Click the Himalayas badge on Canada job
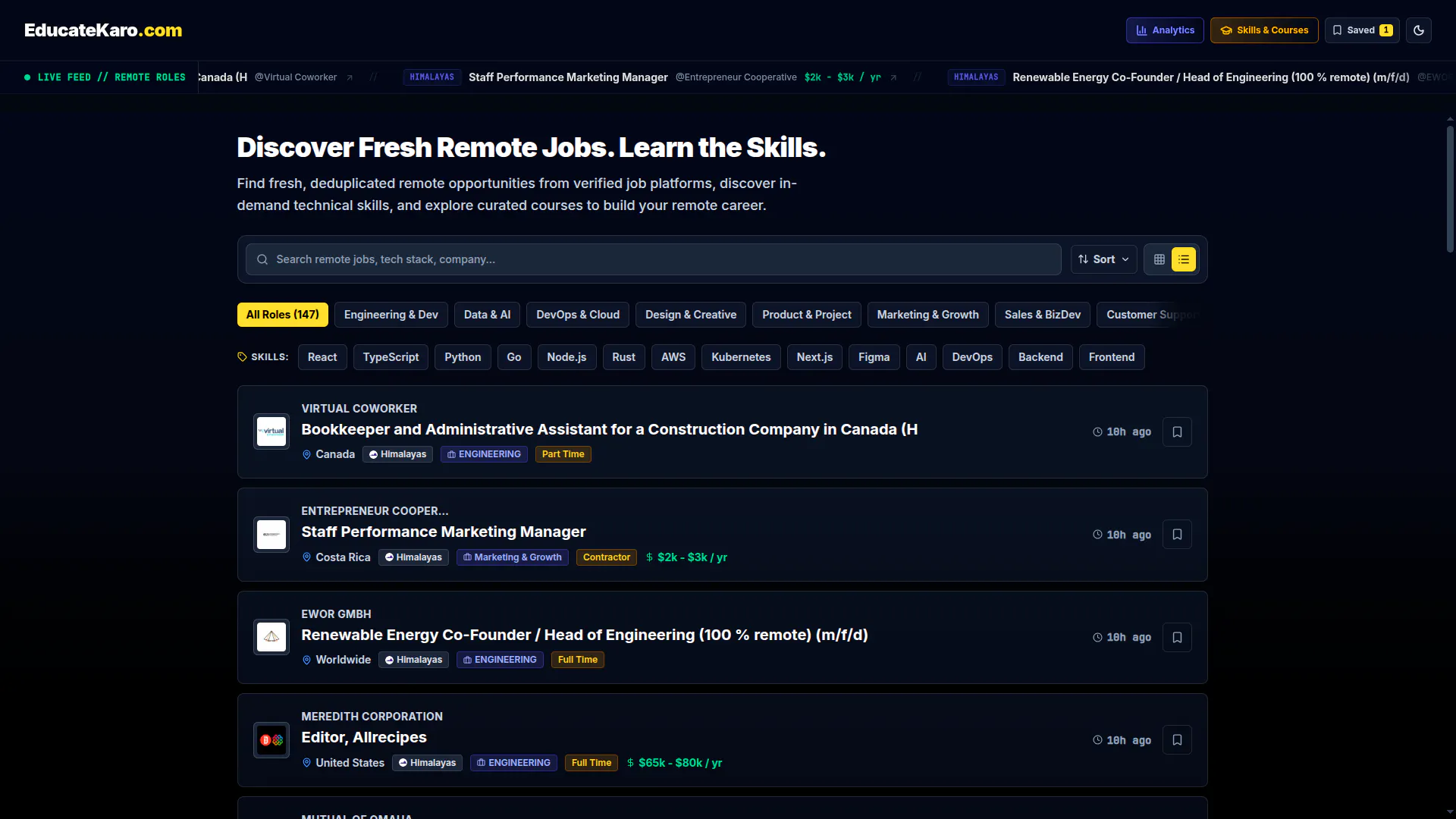This screenshot has width=1456, height=819. pos(397,454)
